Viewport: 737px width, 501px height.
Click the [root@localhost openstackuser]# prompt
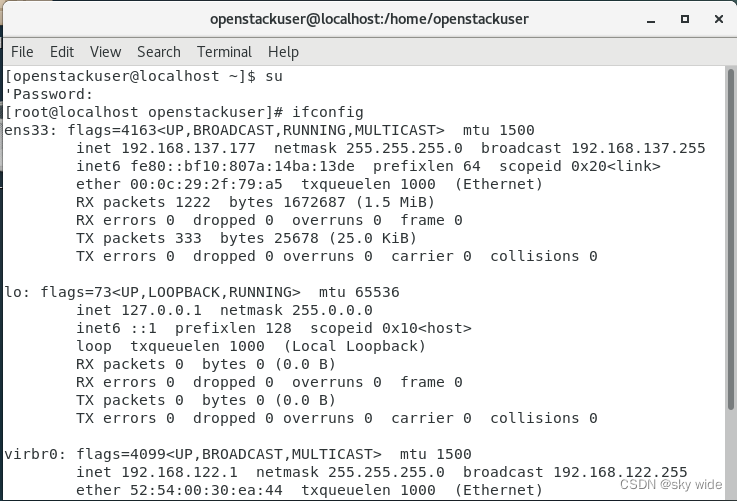pos(144,112)
